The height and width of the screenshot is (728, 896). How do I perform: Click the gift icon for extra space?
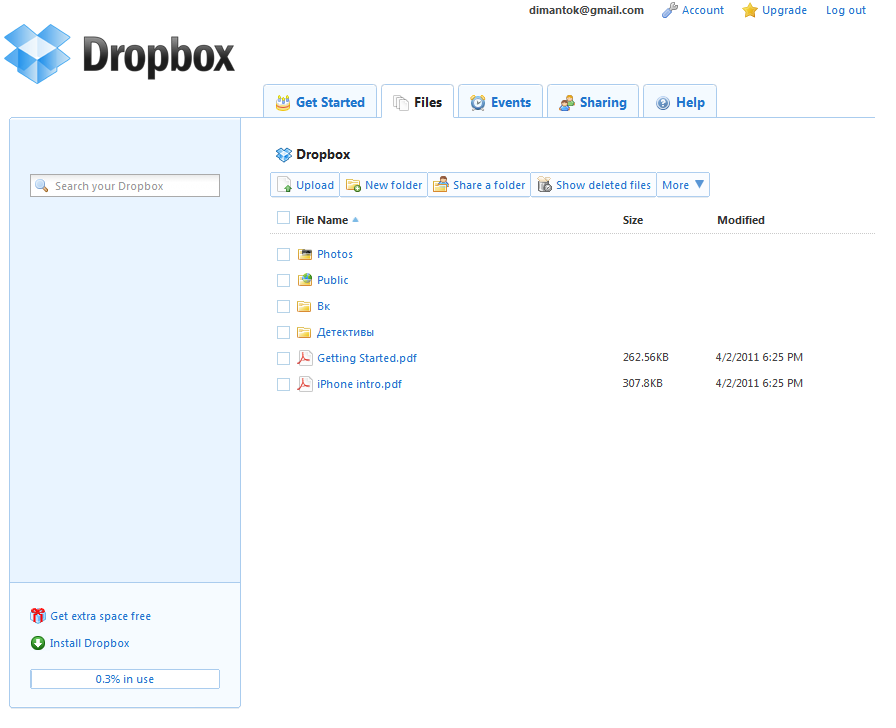(x=38, y=616)
